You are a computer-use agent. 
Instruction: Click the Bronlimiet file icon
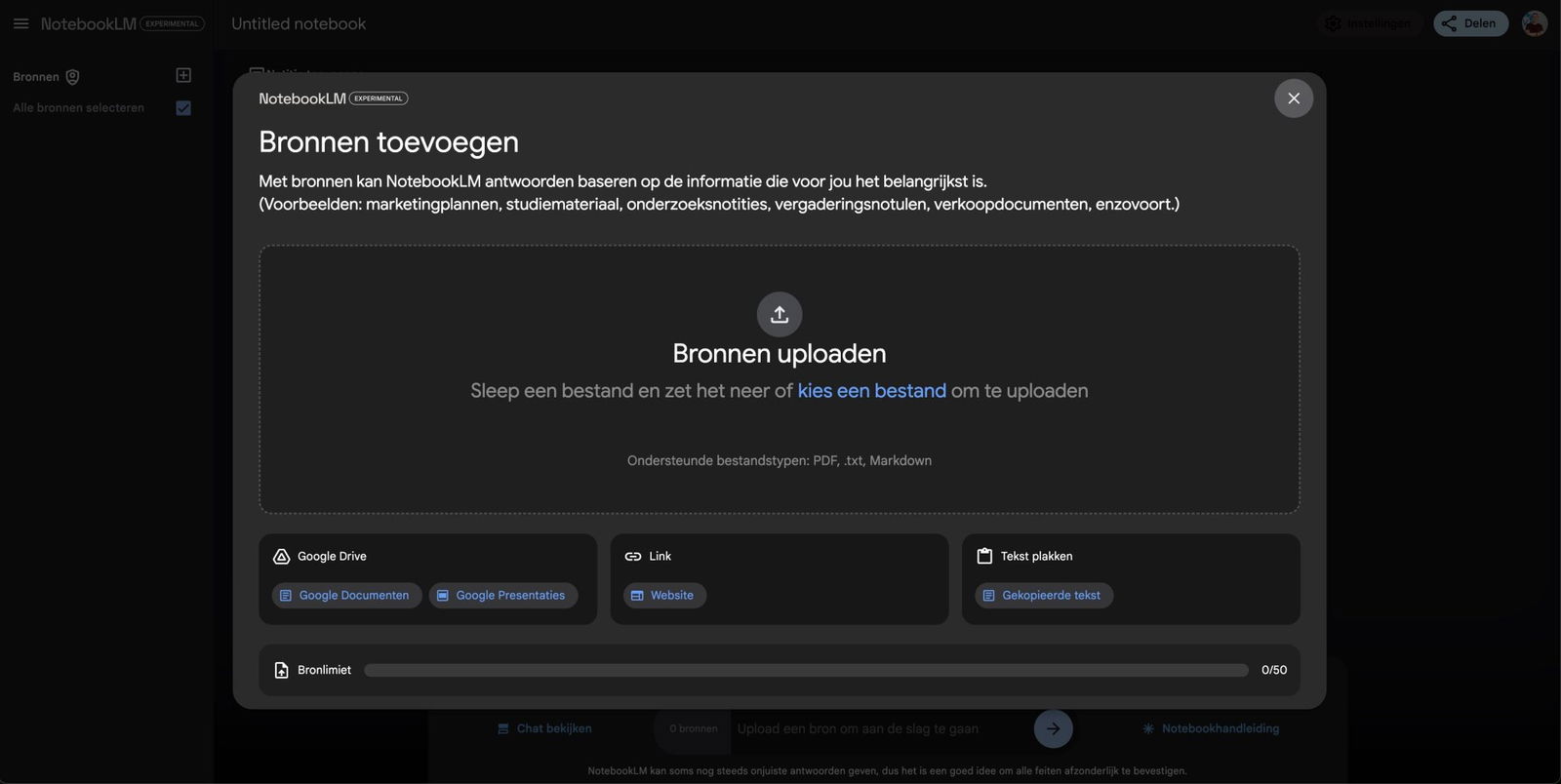click(281, 670)
